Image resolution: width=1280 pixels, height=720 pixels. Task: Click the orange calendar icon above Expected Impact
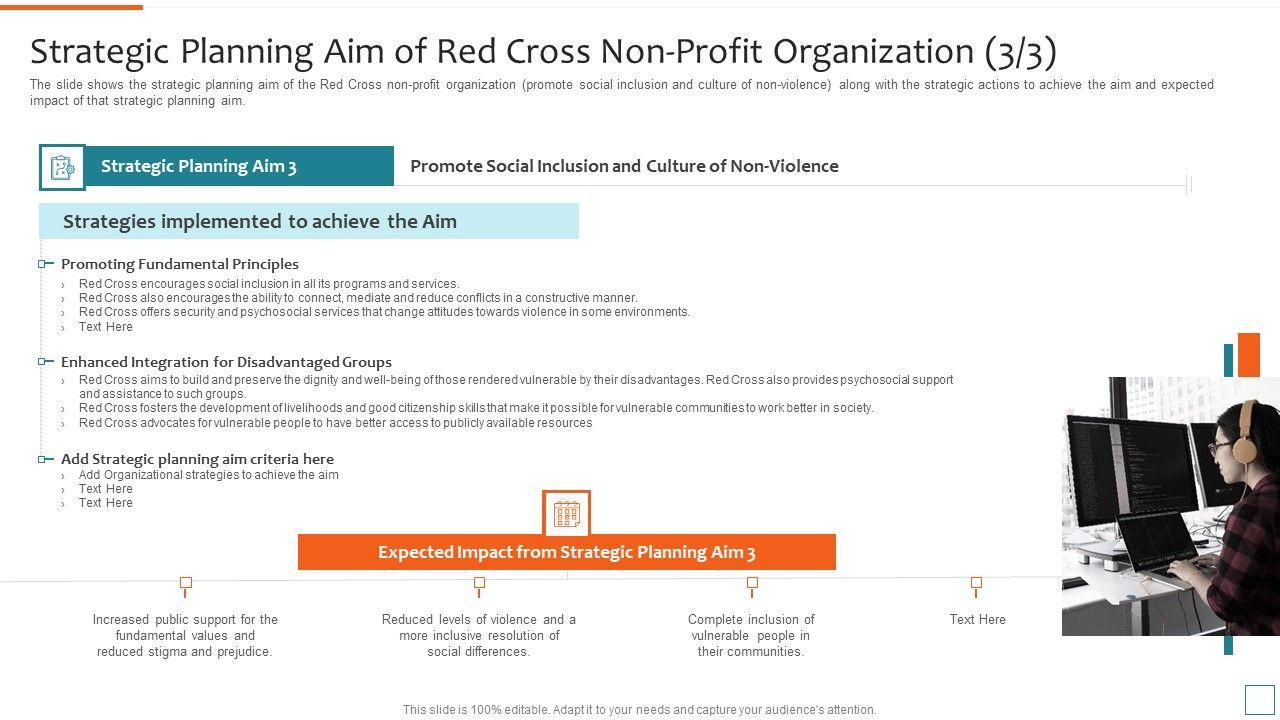coord(567,514)
